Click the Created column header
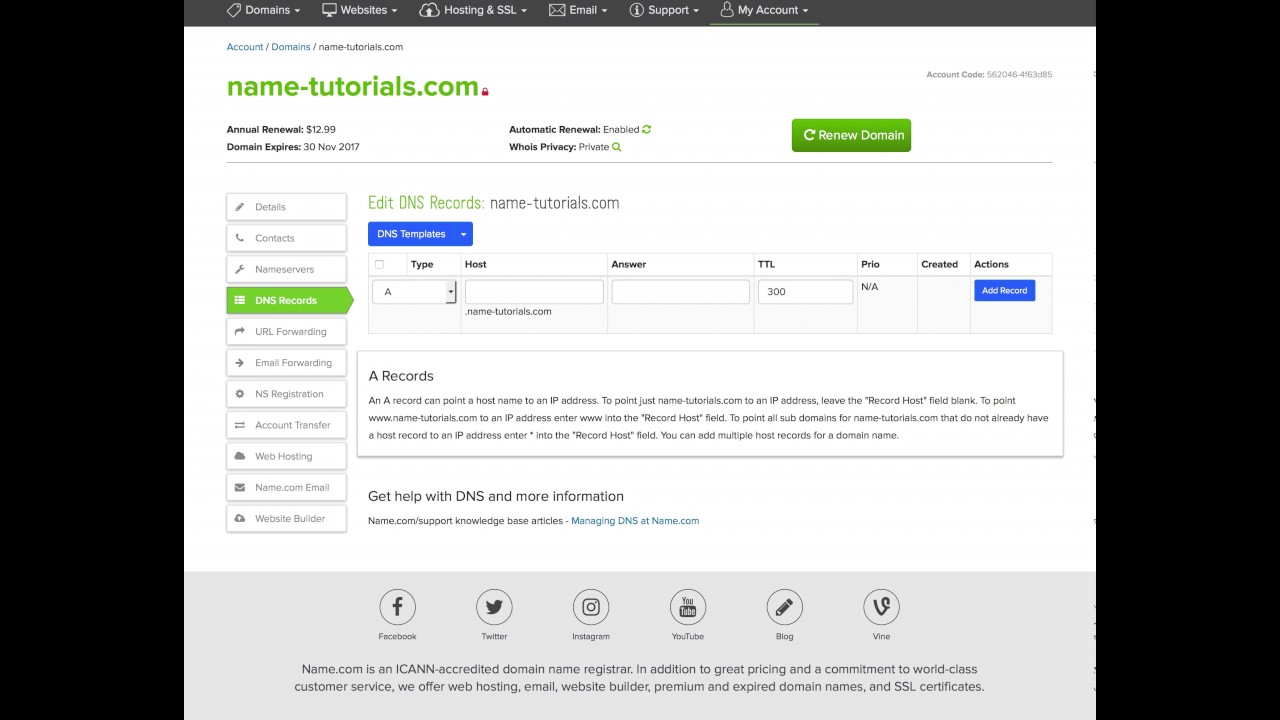 pyautogui.click(x=939, y=264)
